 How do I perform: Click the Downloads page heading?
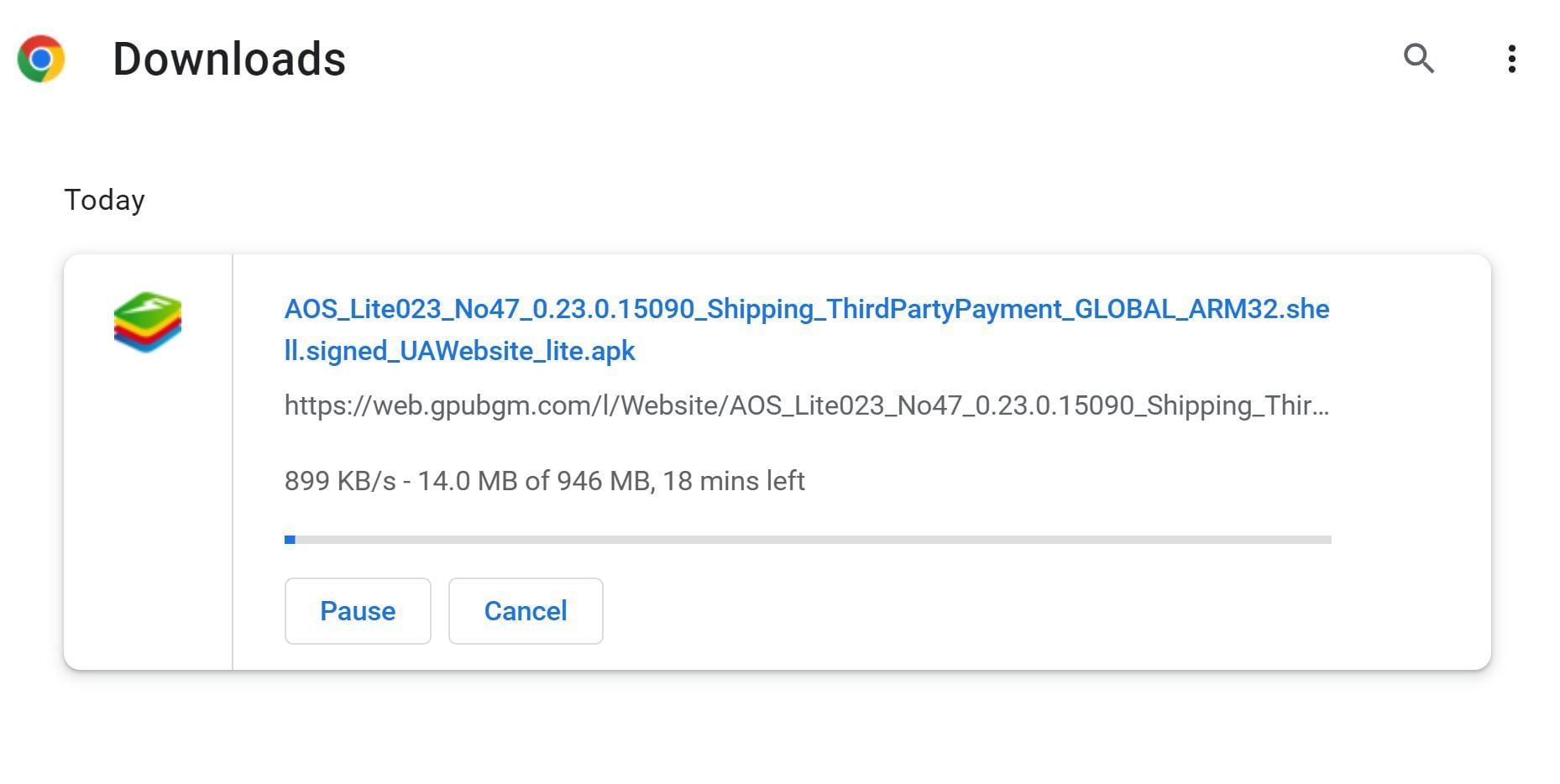pos(229,60)
